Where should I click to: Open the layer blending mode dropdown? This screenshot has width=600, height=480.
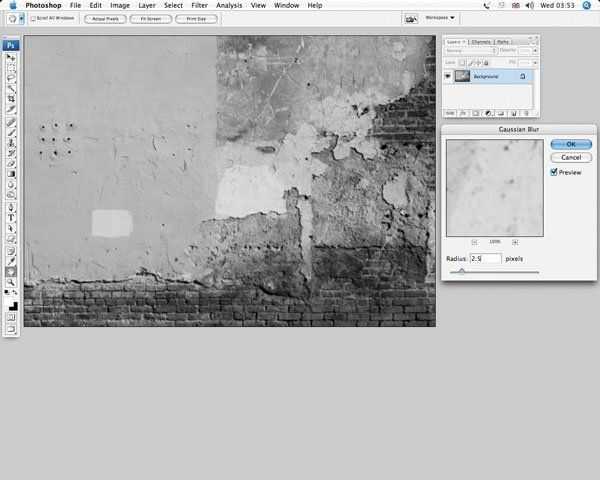470,49
